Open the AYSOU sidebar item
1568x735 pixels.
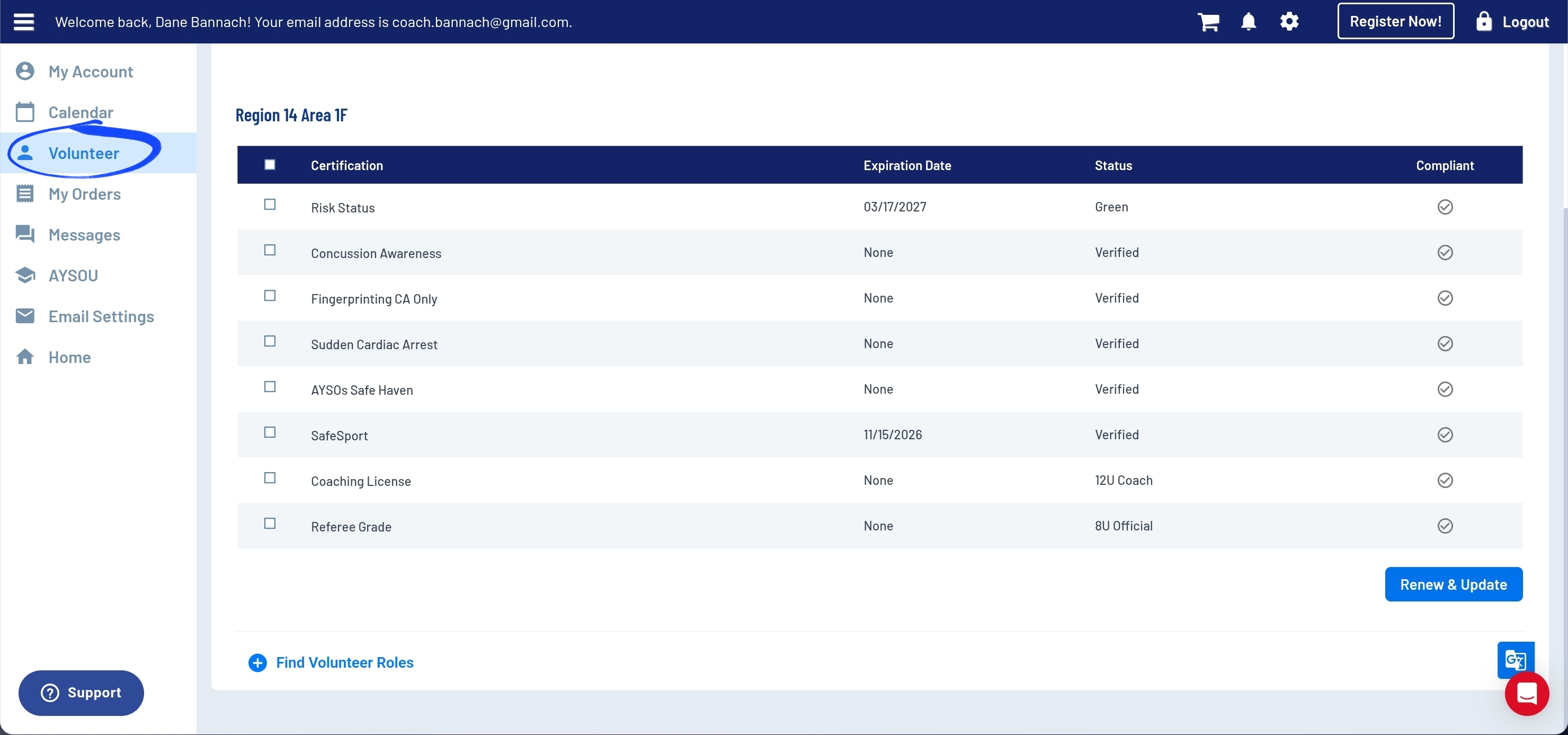(73, 276)
